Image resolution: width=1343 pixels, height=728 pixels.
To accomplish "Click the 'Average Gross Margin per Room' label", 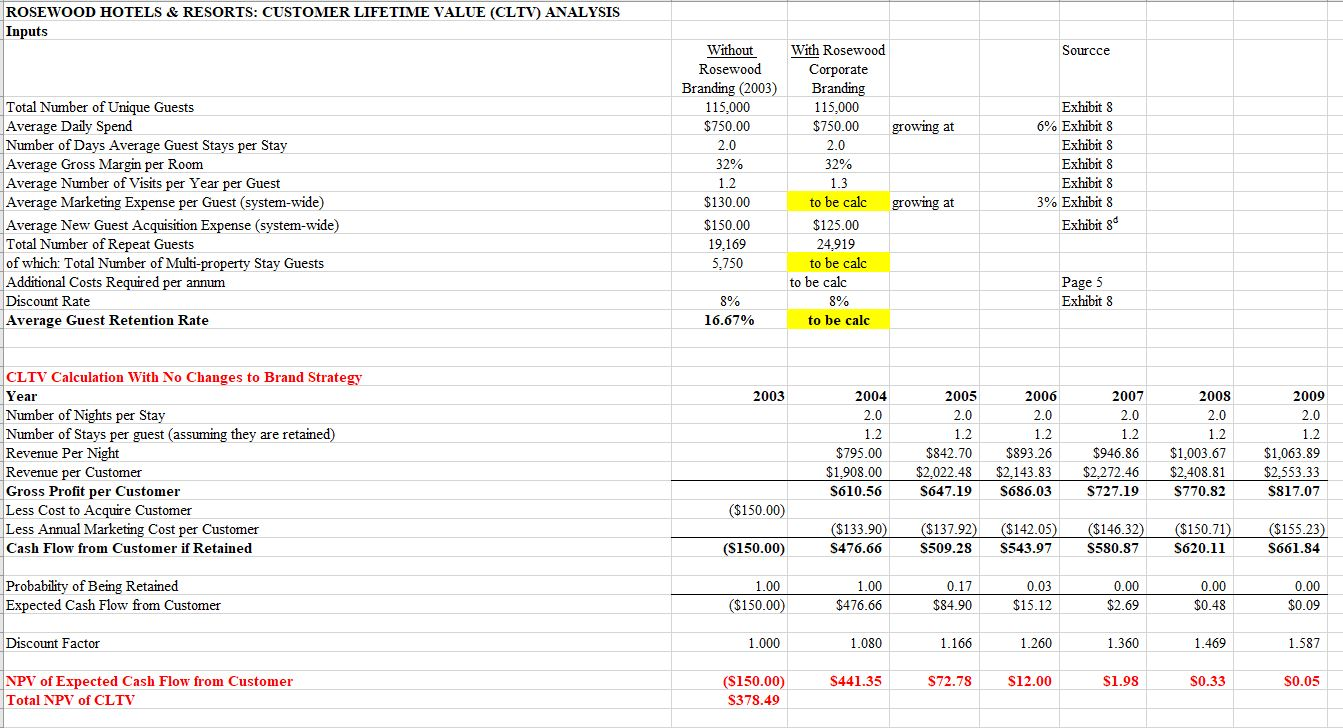I will tap(105, 164).
